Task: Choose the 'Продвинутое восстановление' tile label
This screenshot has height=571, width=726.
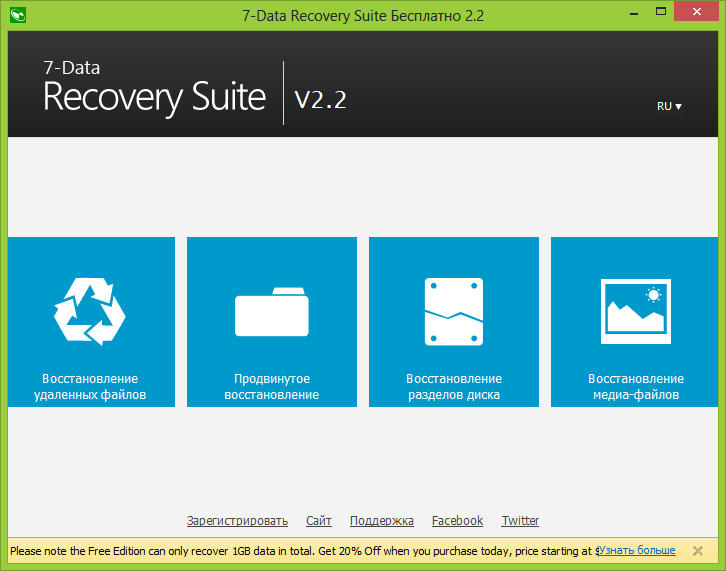Action: click(271, 387)
